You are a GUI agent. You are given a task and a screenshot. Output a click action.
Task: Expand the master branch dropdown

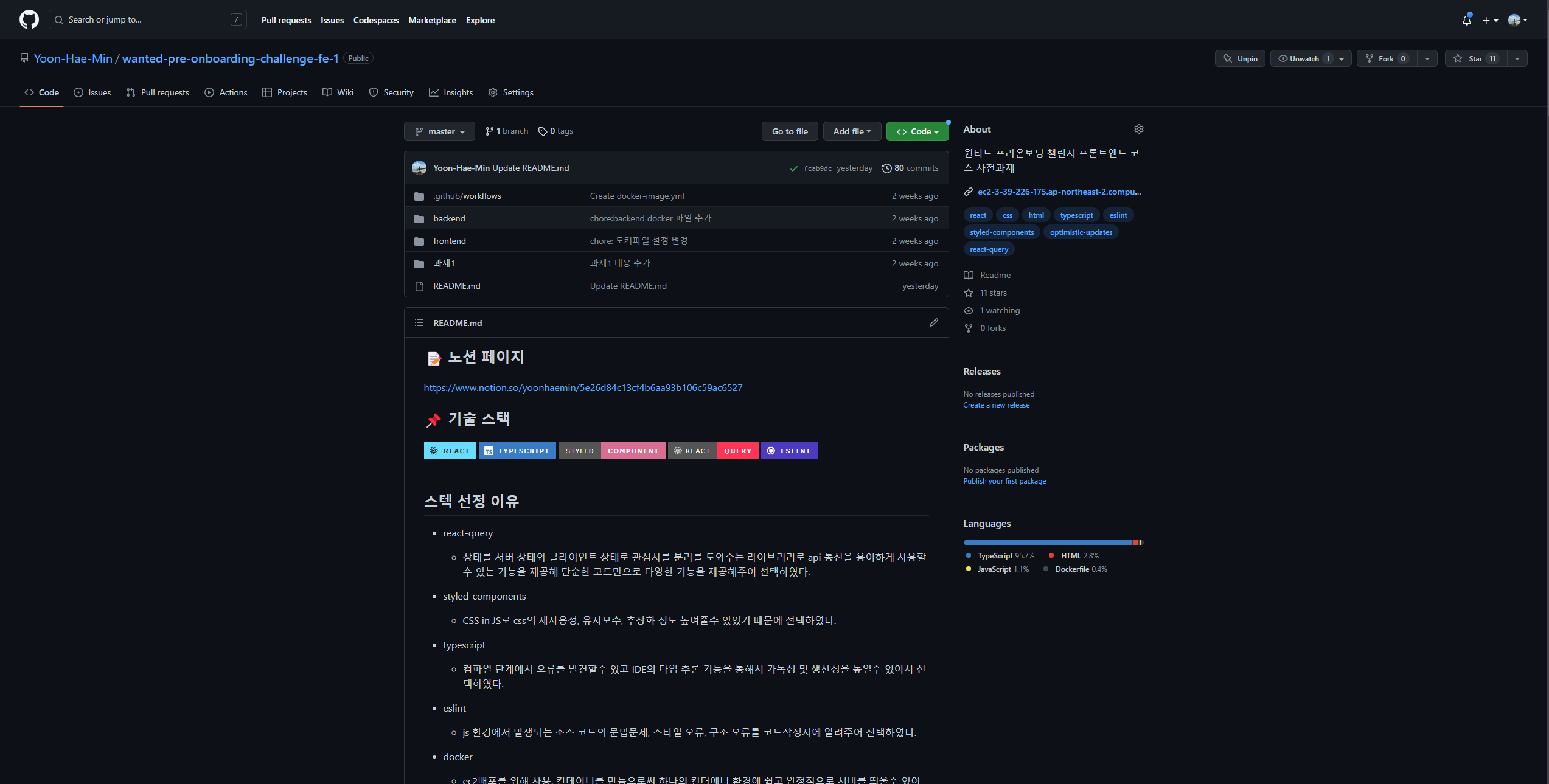click(439, 131)
